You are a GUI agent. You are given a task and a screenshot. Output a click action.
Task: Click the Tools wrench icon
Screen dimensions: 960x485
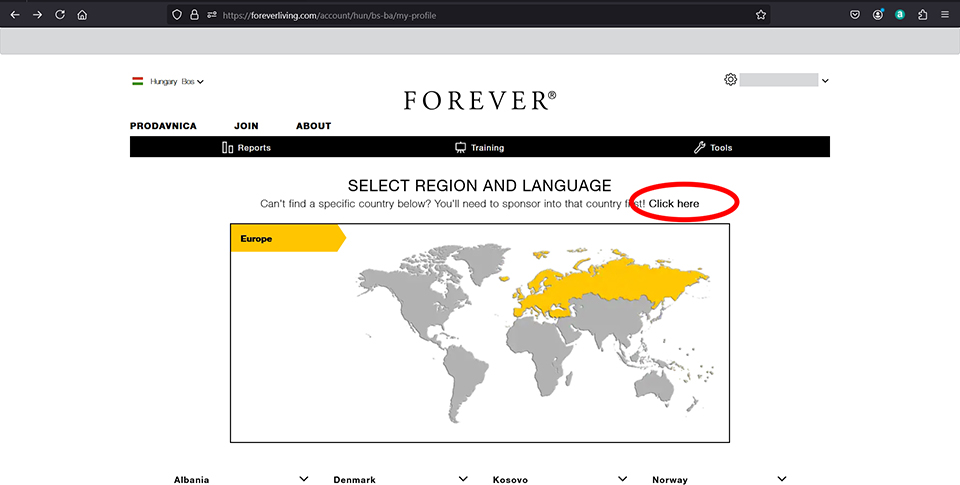click(x=699, y=148)
